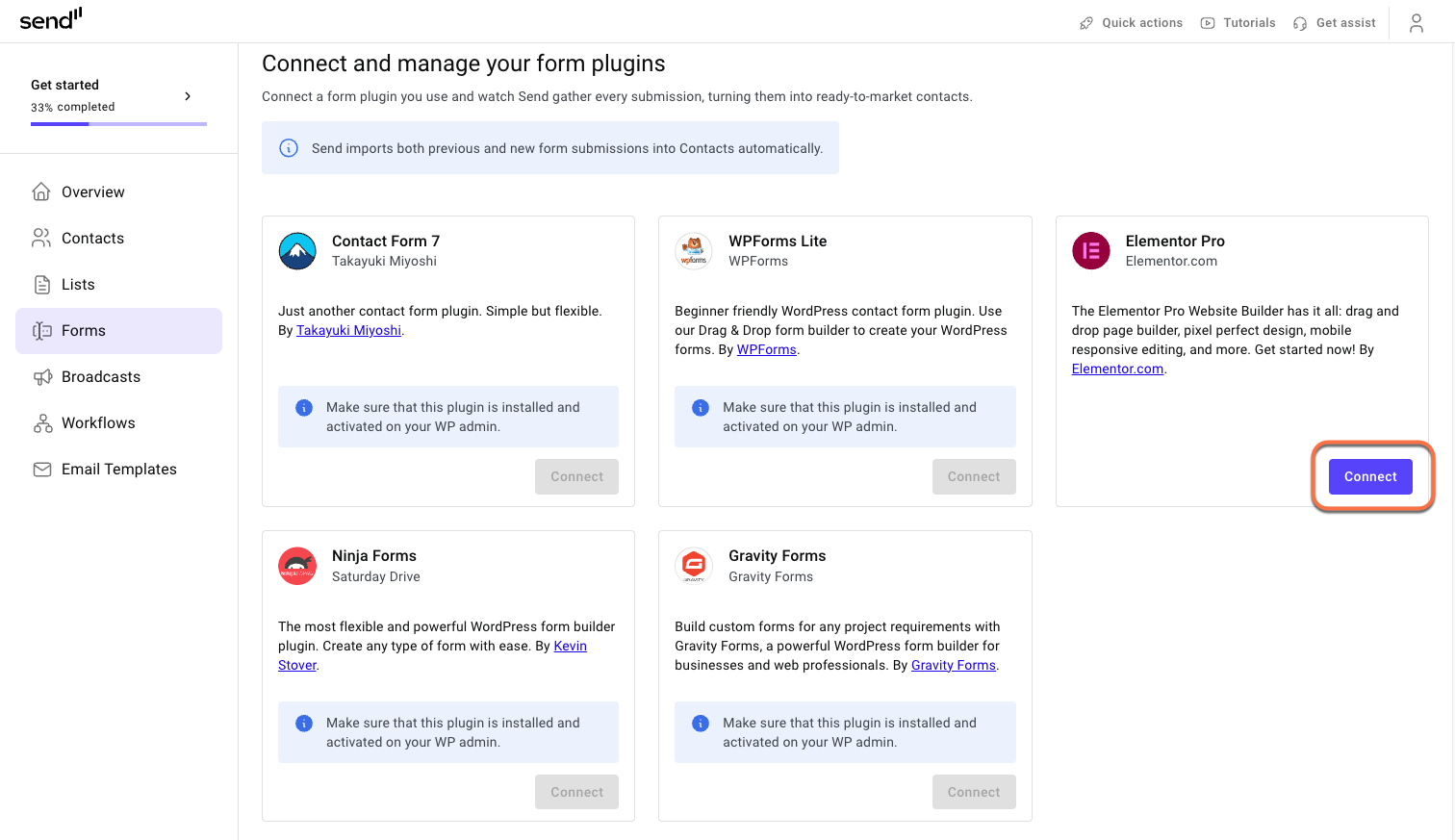
Task: Click info icon in Ninja Forms card
Action: tap(304, 724)
